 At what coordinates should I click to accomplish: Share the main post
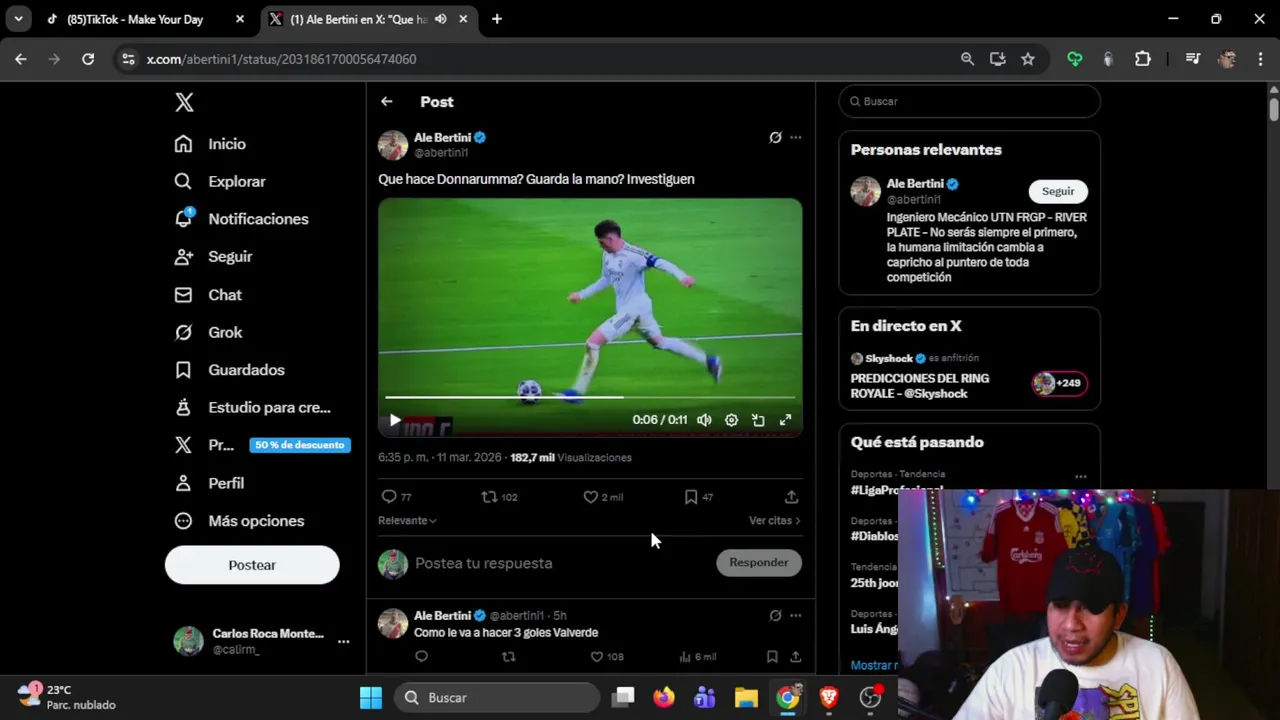tap(791, 497)
